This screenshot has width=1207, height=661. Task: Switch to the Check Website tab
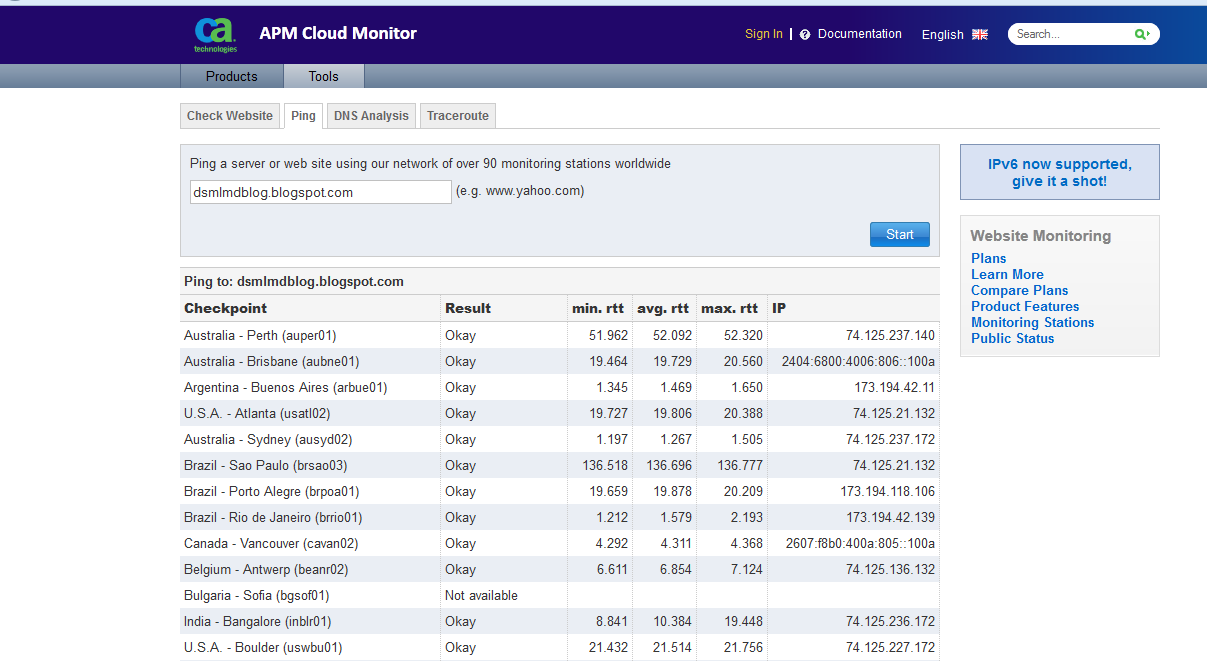pyautogui.click(x=230, y=116)
